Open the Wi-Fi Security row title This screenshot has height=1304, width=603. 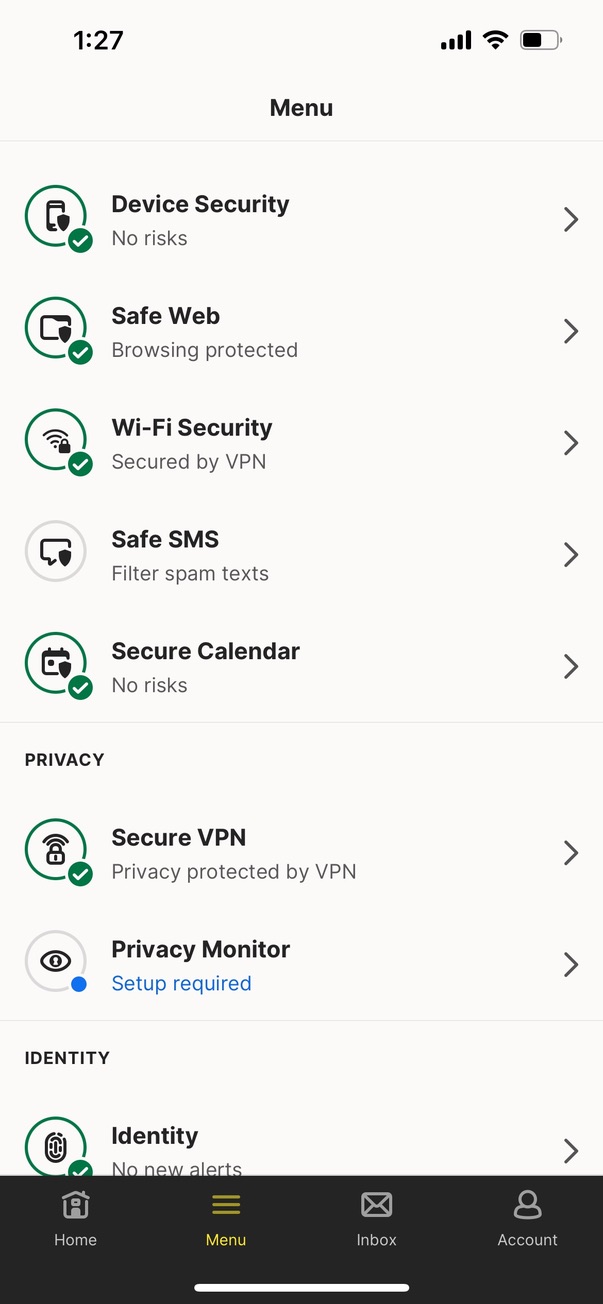coord(192,428)
